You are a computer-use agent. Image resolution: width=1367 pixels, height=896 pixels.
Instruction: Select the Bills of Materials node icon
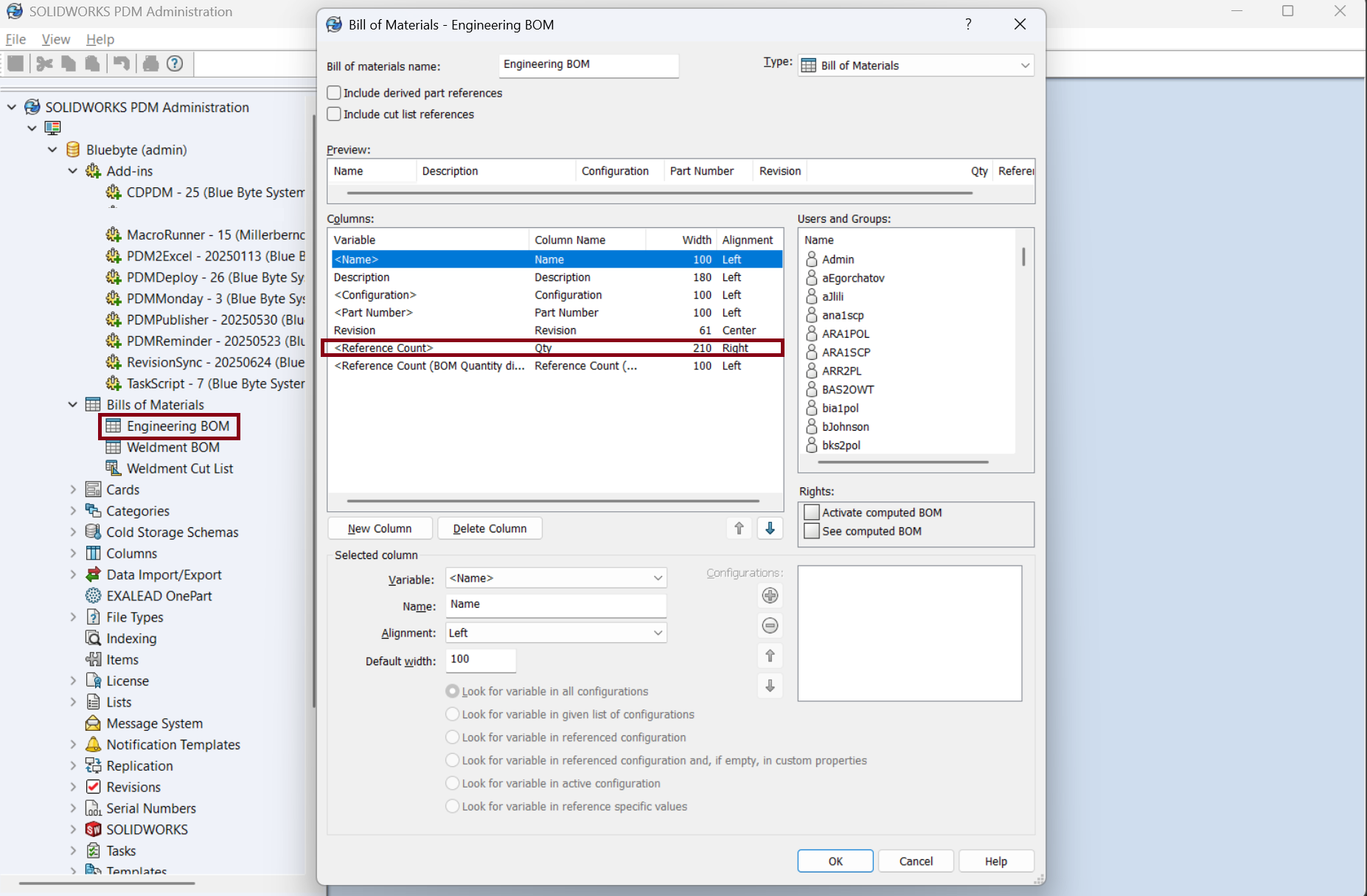pyautogui.click(x=93, y=405)
